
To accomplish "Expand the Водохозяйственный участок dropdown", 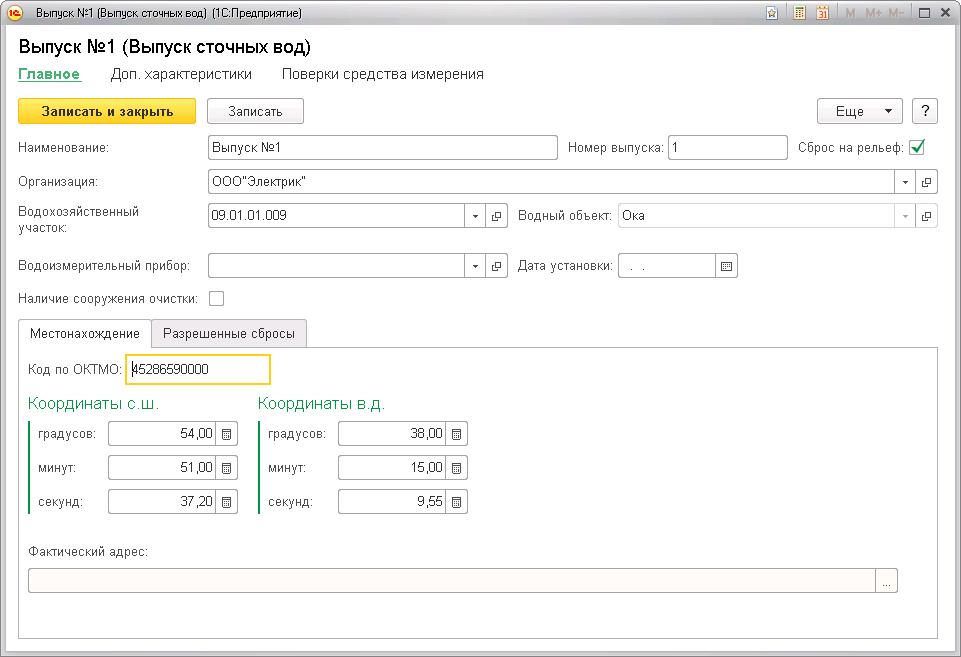I will point(475,216).
